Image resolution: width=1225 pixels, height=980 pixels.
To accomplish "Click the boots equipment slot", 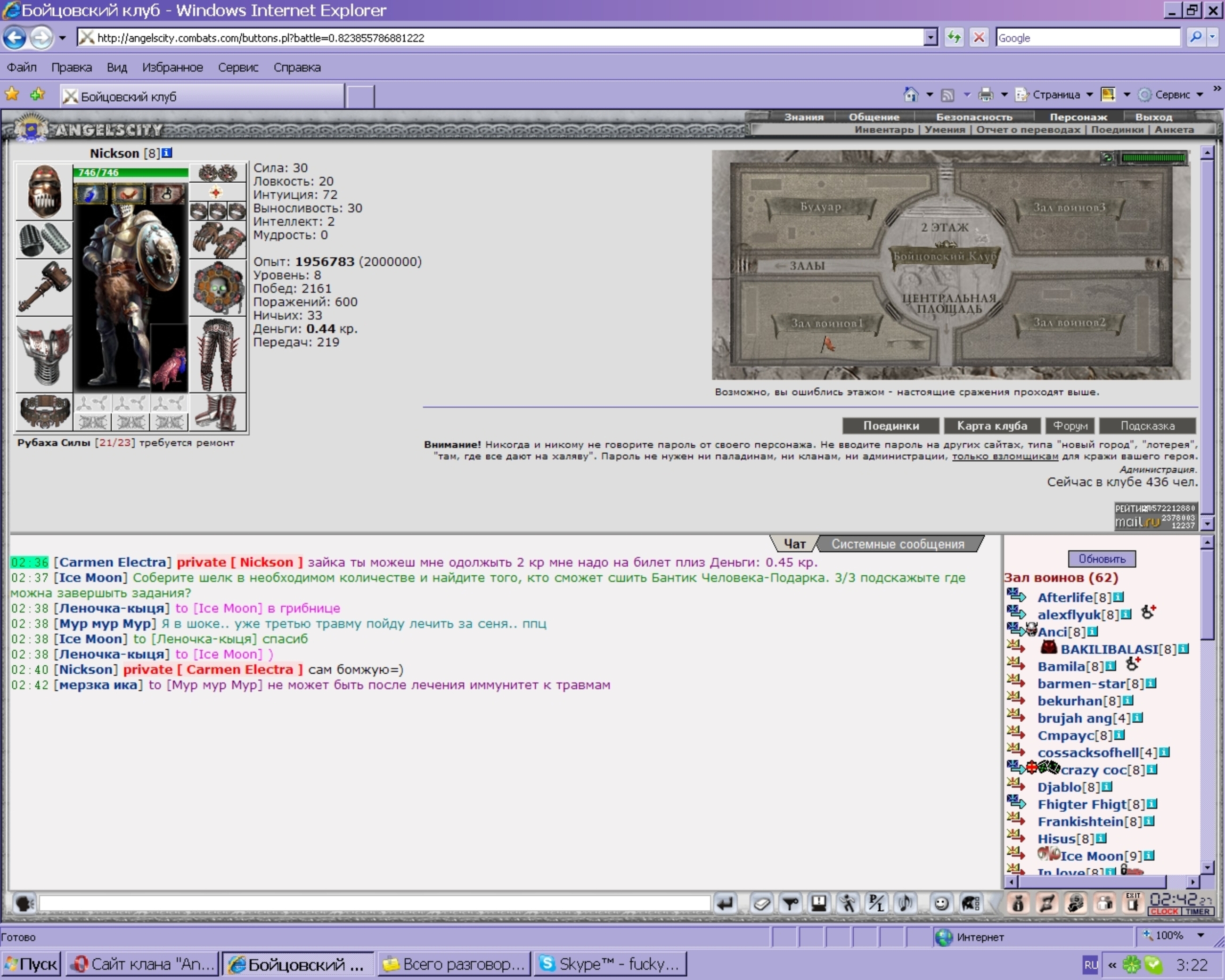I will click(218, 411).
